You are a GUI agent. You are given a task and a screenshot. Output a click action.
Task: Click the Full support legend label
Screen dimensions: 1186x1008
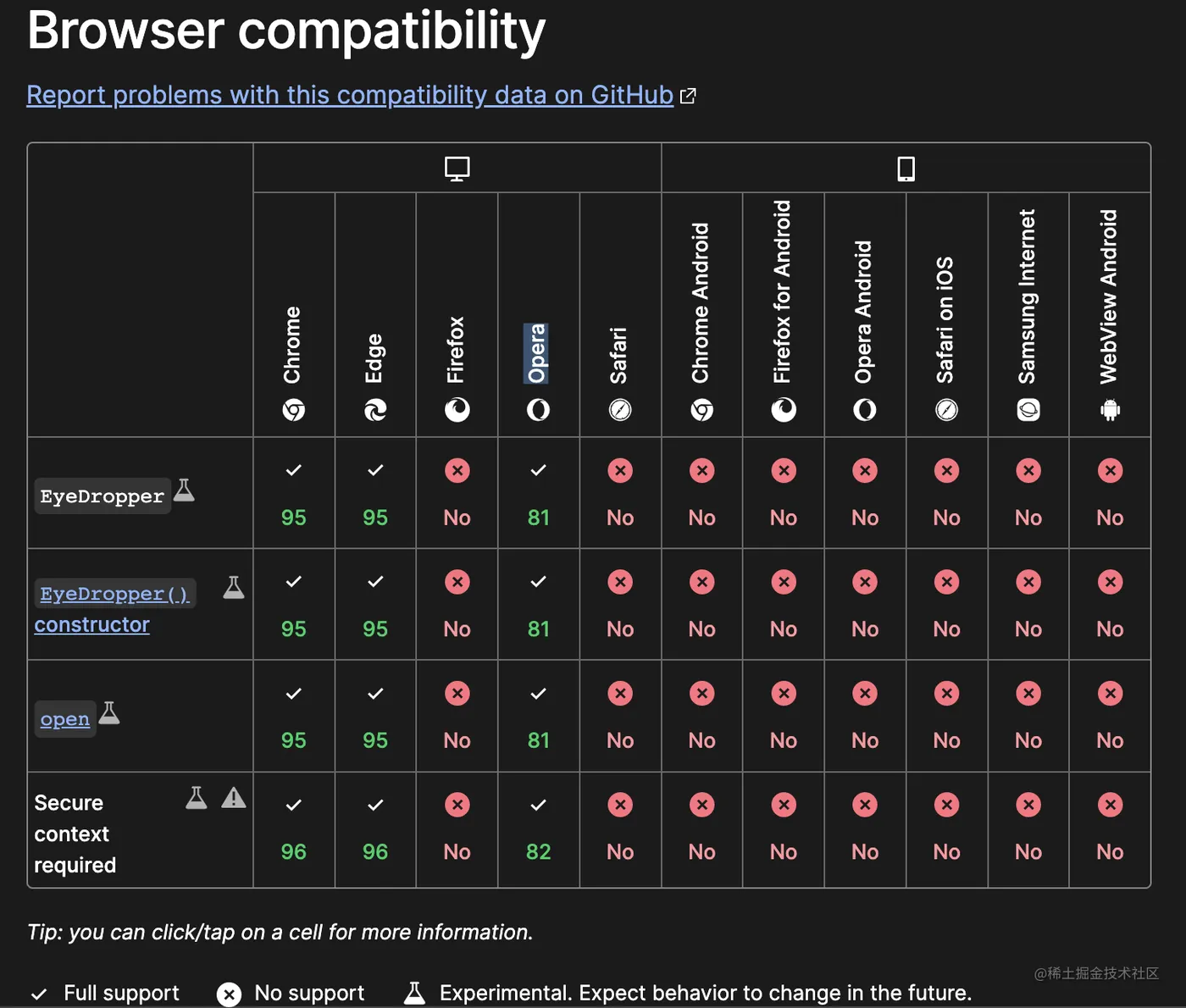121,993
